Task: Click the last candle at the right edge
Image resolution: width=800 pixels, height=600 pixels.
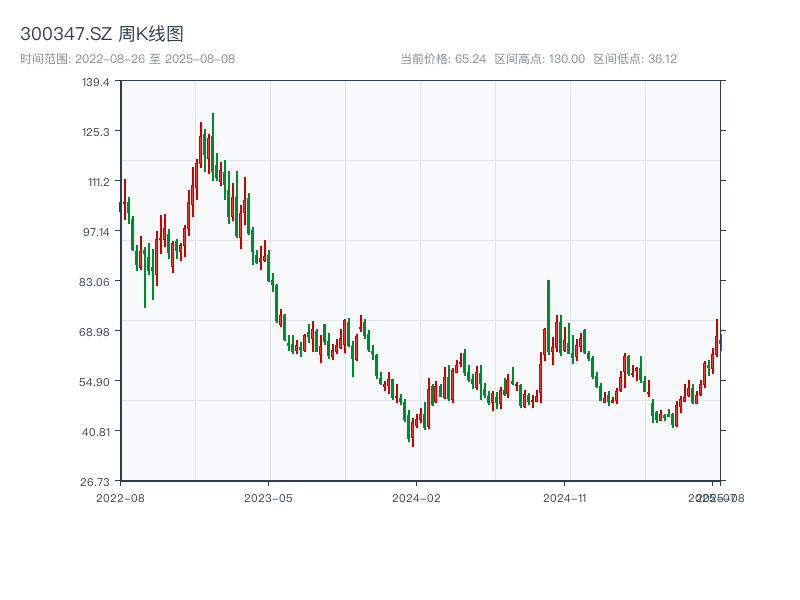Action: [x=720, y=342]
